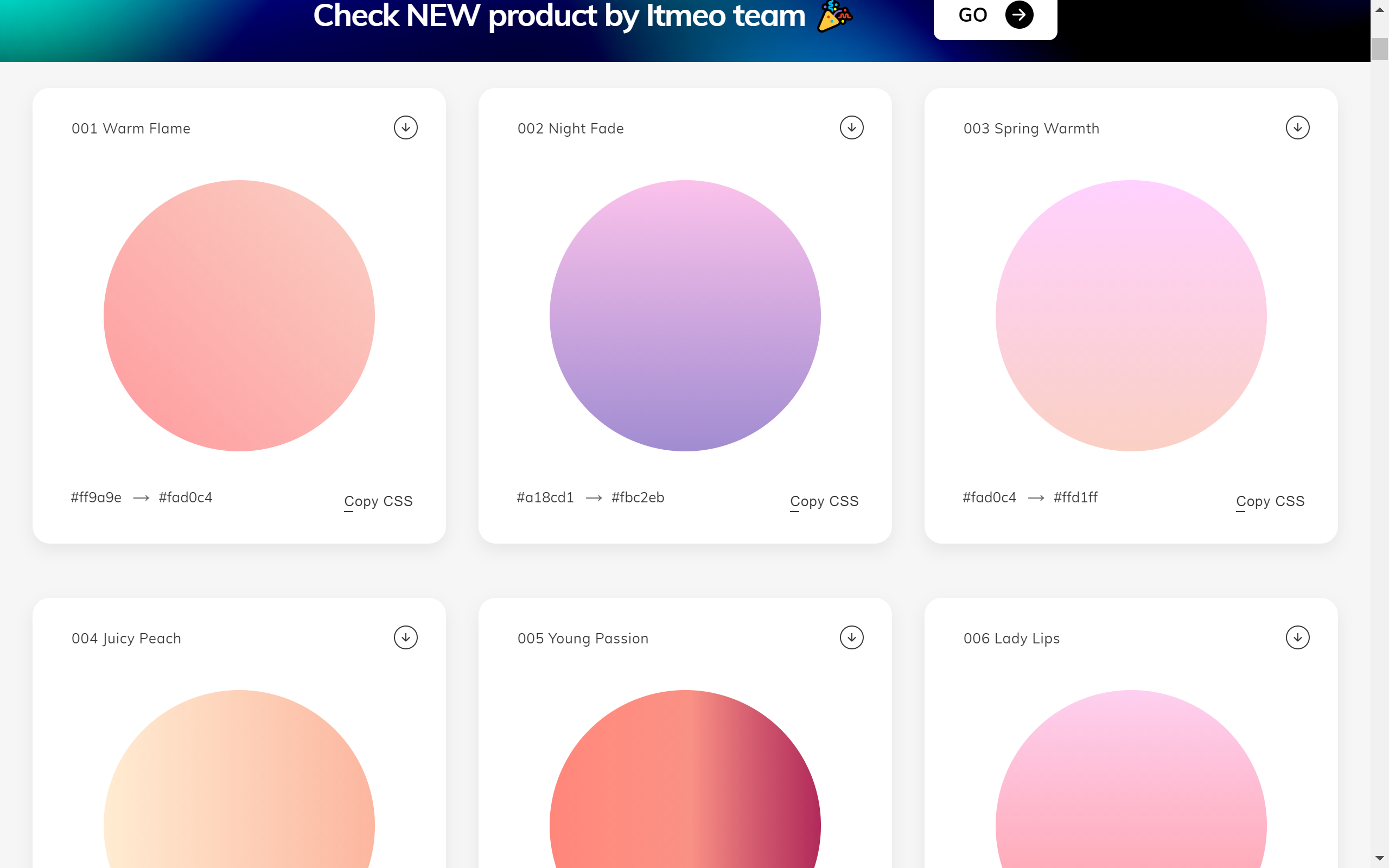The height and width of the screenshot is (868, 1389).
Task: Click the #ff9a9e hex code
Action: (x=96, y=497)
